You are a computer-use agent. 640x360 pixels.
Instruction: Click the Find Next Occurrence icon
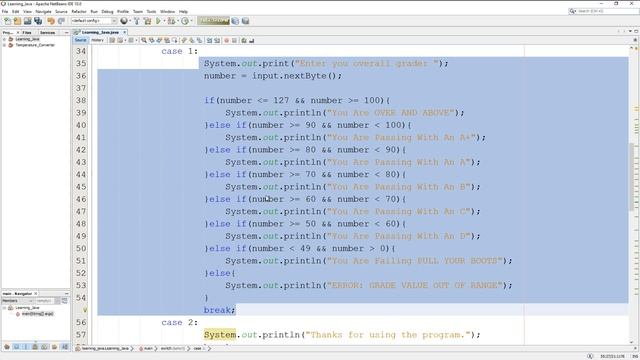coord(159,40)
